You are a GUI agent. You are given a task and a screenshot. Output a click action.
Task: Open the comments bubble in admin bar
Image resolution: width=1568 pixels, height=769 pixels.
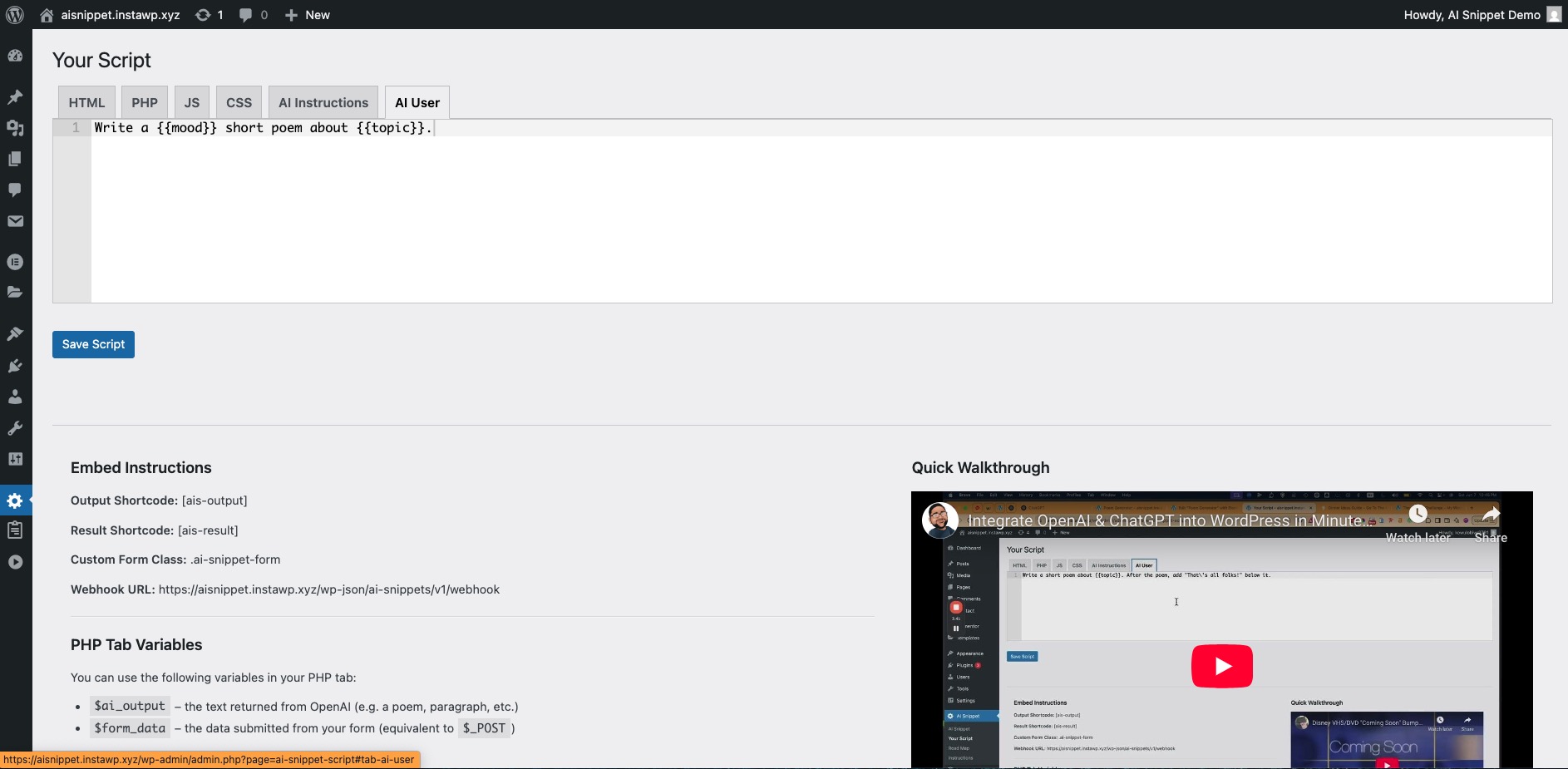coord(253,15)
